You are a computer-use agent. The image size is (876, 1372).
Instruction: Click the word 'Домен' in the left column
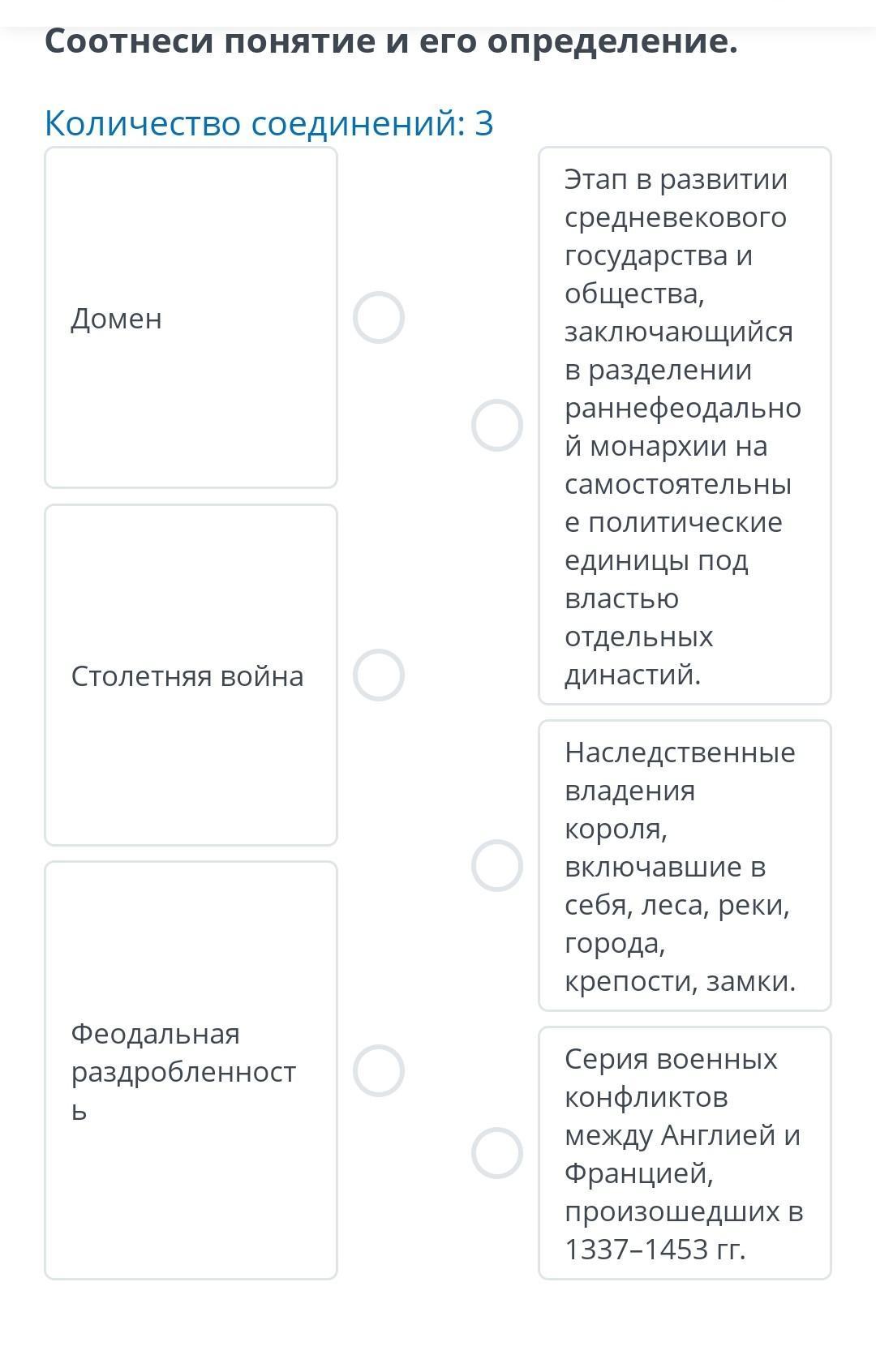click(116, 319)
